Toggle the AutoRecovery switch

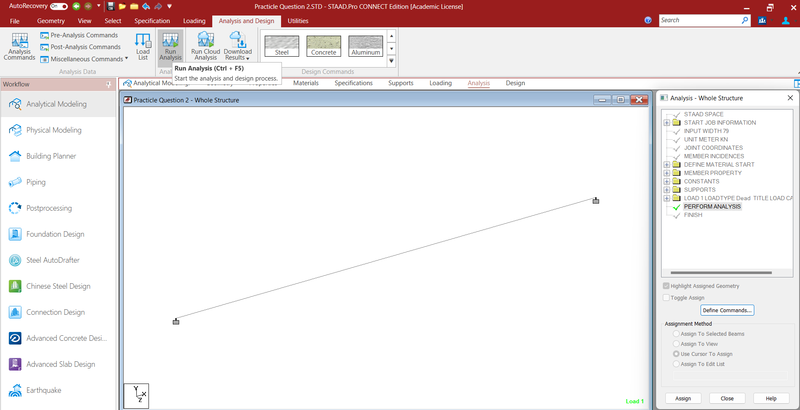point(59,7)
